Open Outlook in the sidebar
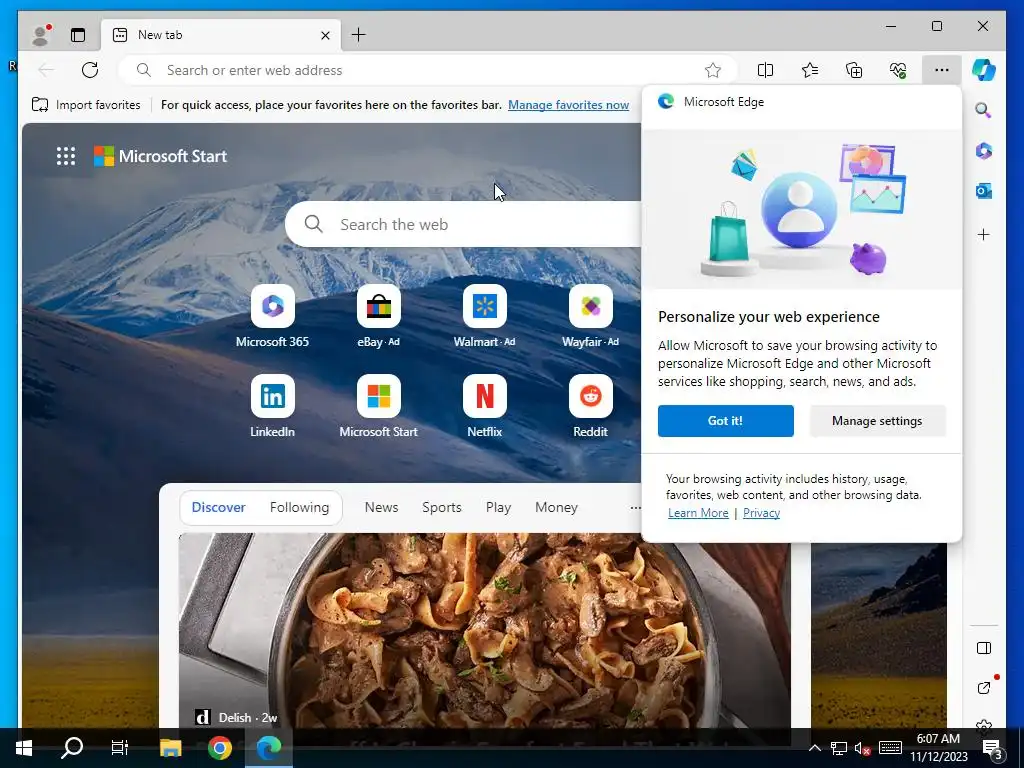Image resolution: width=1024 pixels, height=768 pixels. 984,191
